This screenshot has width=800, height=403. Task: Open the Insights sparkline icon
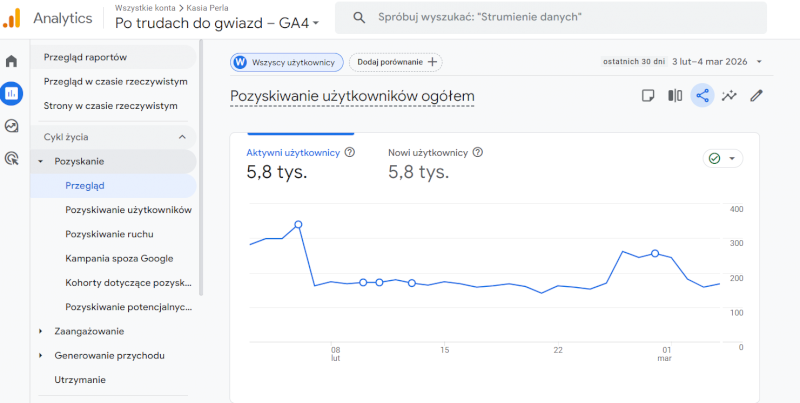point(729,96)
